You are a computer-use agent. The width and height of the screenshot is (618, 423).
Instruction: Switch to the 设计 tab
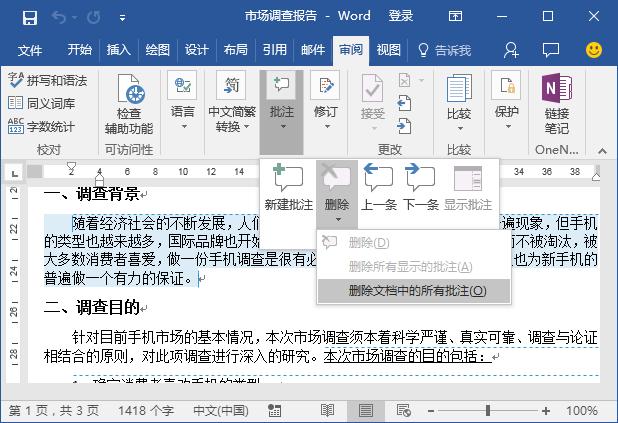pyautogui.click(x=196, y=50)
